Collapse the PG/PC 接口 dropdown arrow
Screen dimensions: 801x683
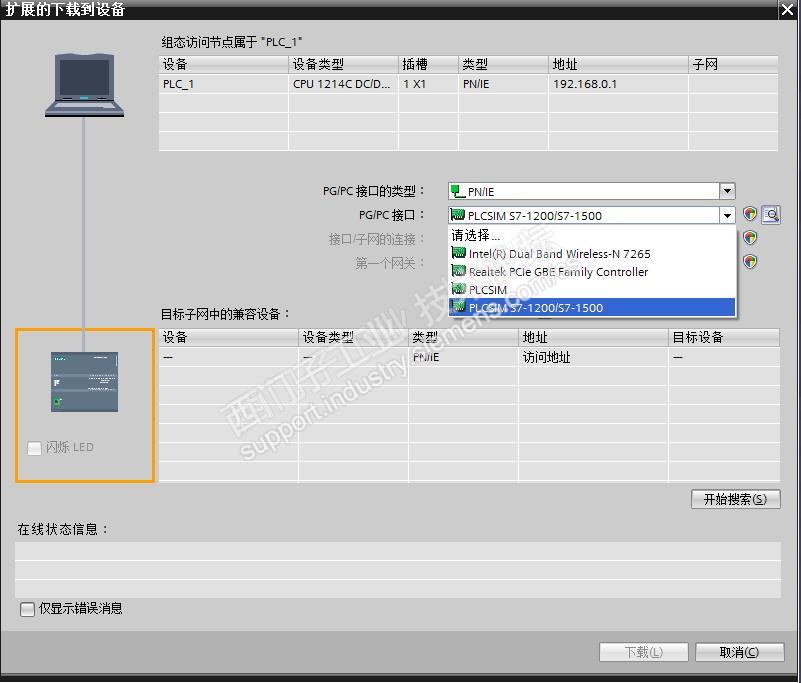click(x=727, y=216)
